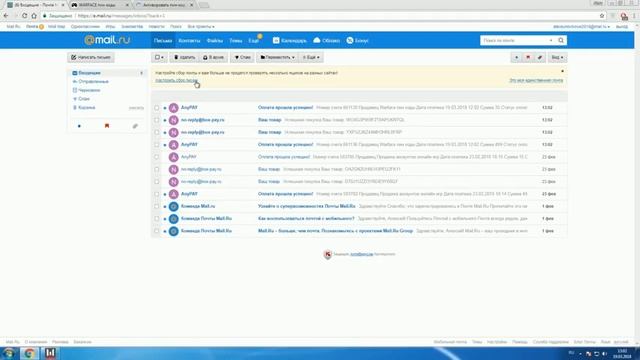Tick checkbox for 'Как воспользоваться почтой с мобильного' email
Viewport: 640px width, 360px height.
[157, 219]
